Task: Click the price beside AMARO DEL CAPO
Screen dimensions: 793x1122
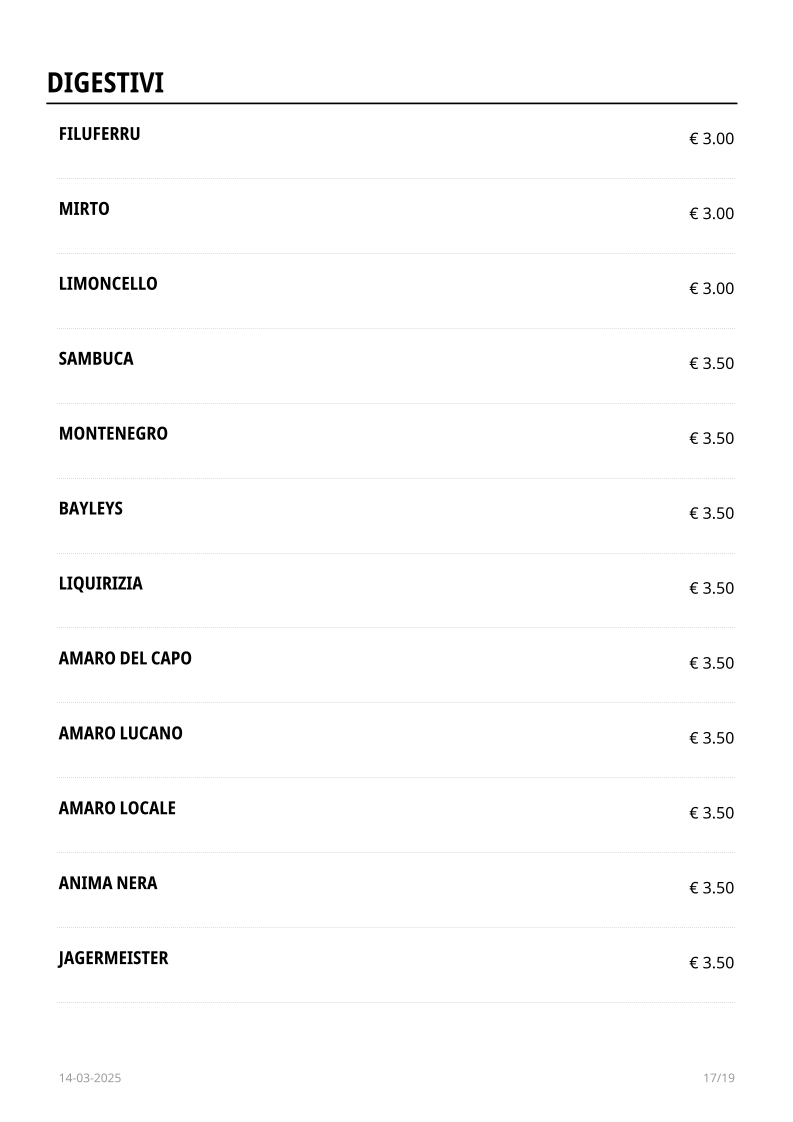Action: (x=711, y=664)
